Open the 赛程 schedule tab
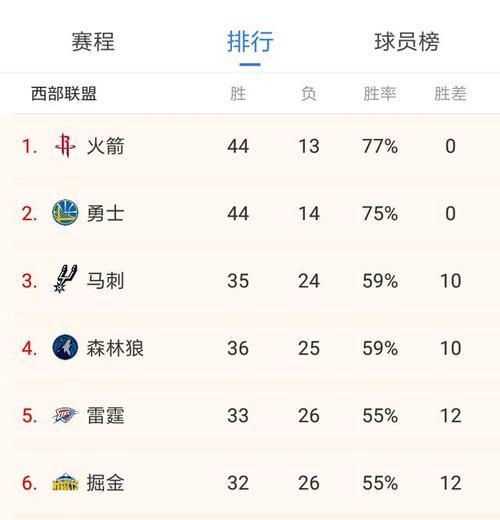The width and height of the screenshot is (500, 520). pos(93,42)
